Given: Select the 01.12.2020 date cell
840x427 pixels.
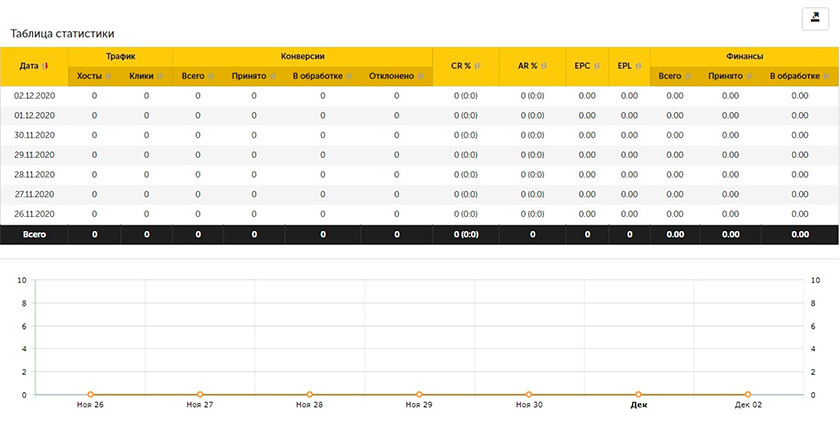Looking at the screenshot, I should (x=34, y=116).
